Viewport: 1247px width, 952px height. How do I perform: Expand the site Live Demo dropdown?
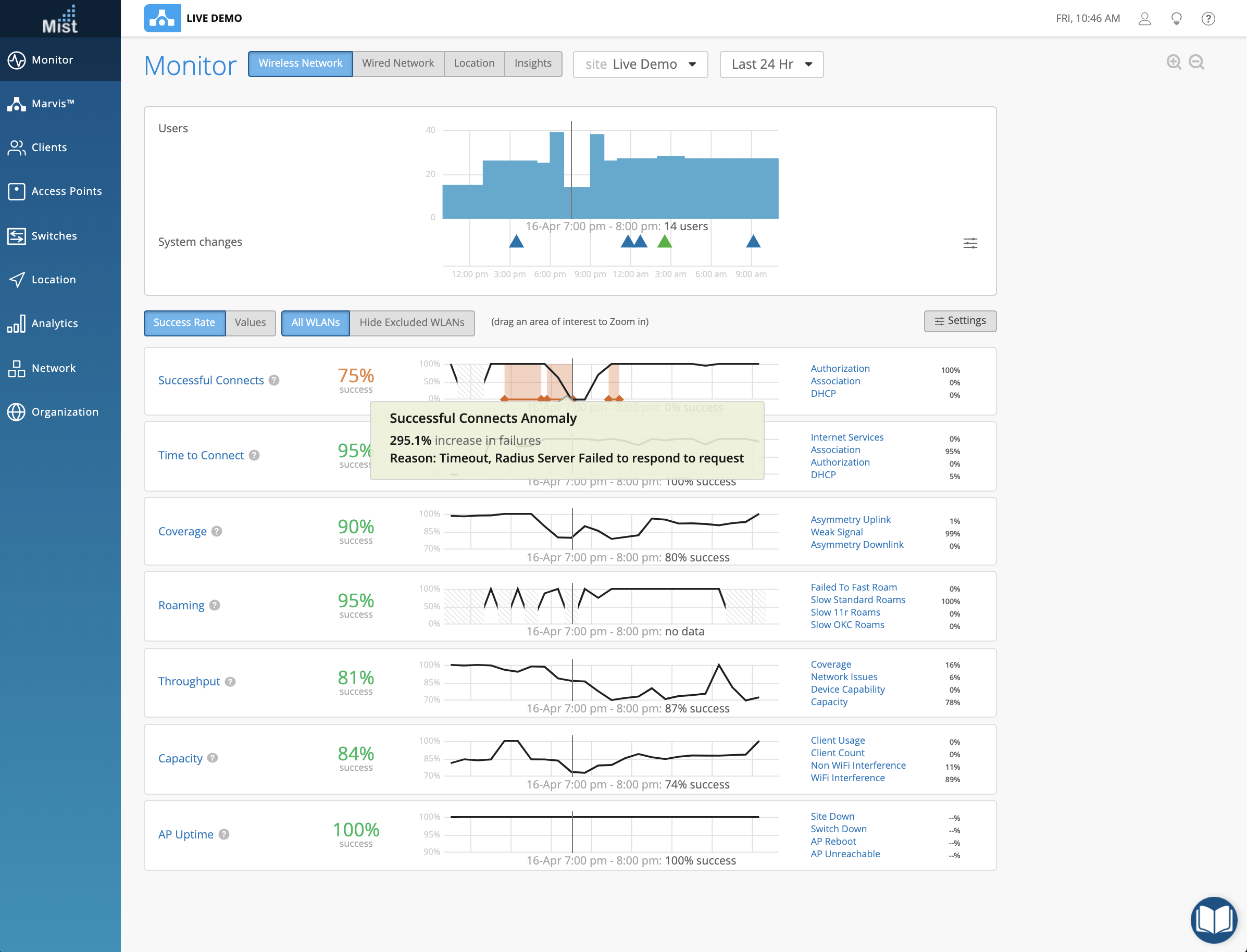pyautogui.click(x=640, y=64)
